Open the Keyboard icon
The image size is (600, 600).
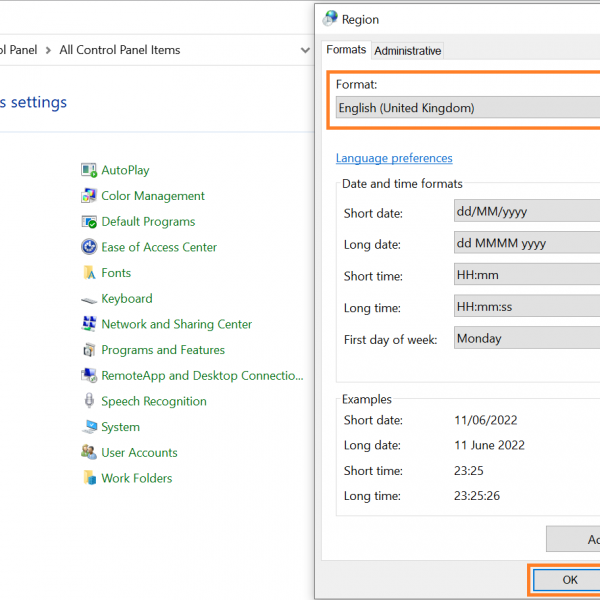(89, 299)
